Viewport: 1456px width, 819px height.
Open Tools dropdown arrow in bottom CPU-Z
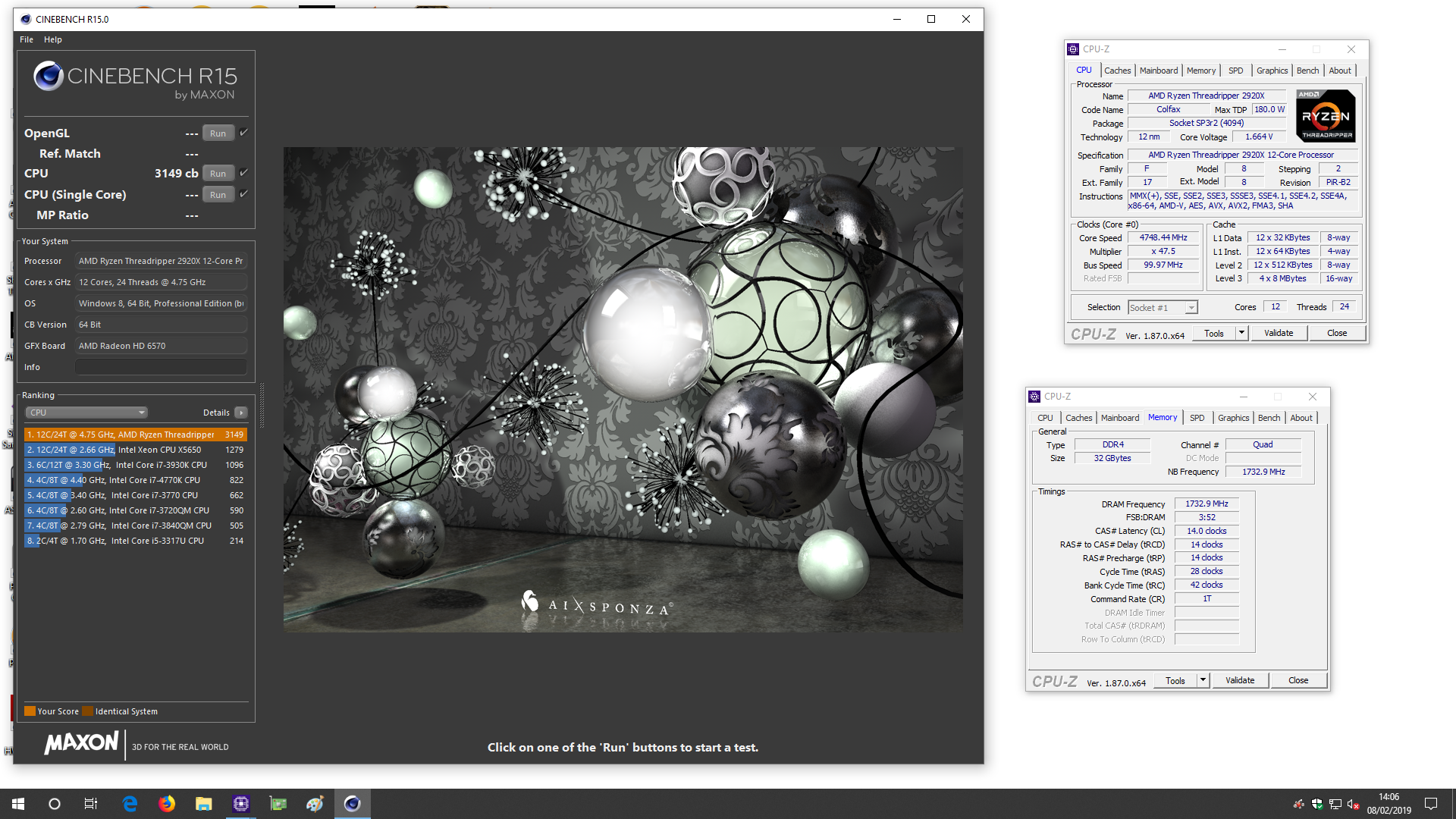1203,680
